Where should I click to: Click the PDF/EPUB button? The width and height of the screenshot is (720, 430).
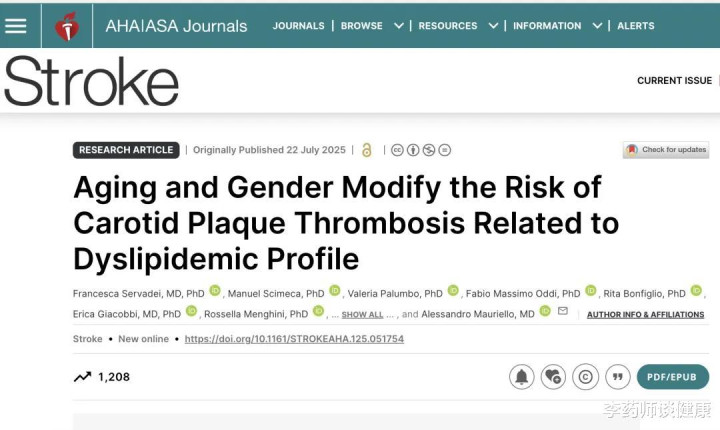pyautogui.click(x=672, y=377)
